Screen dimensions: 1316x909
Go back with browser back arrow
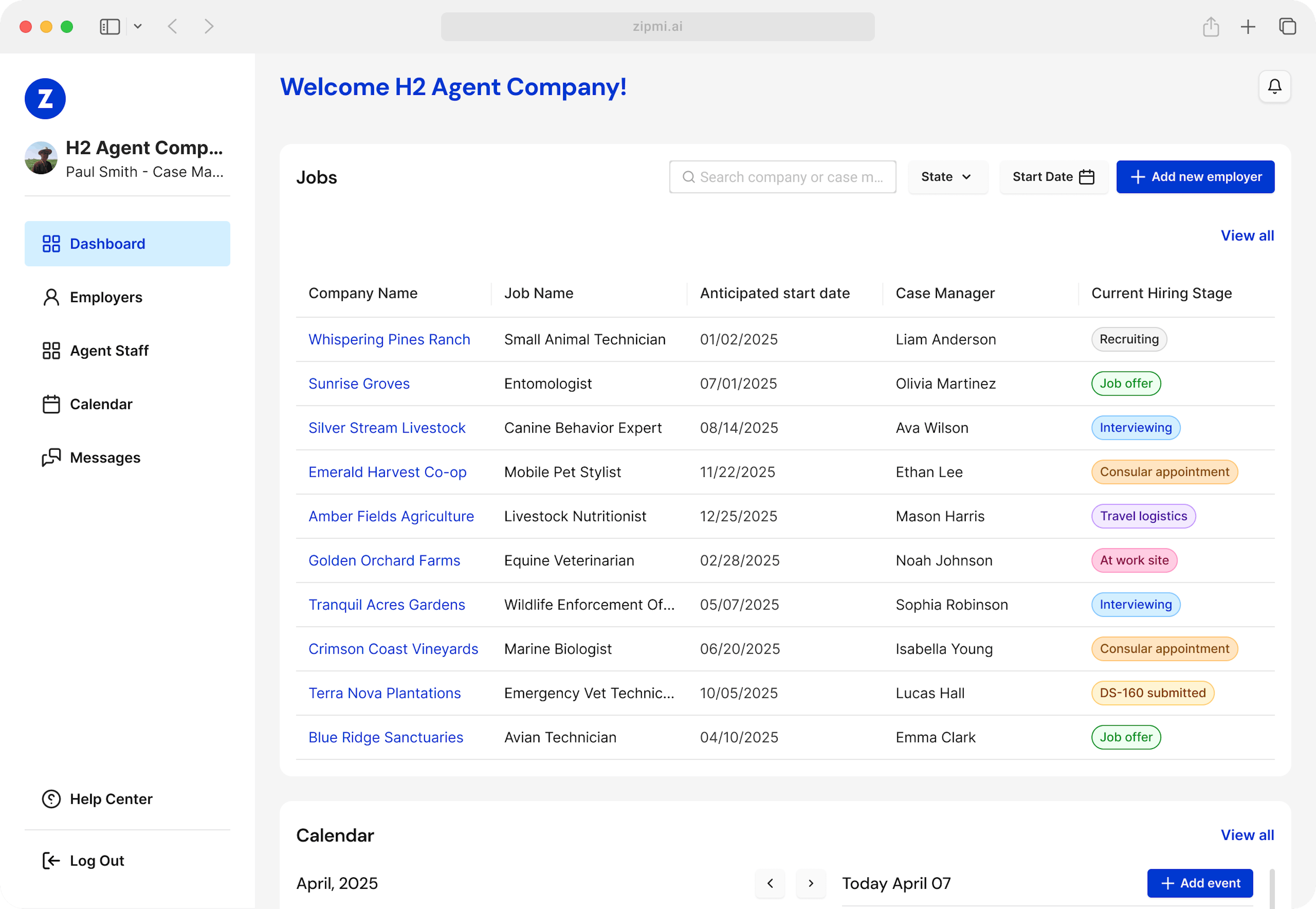172,27
